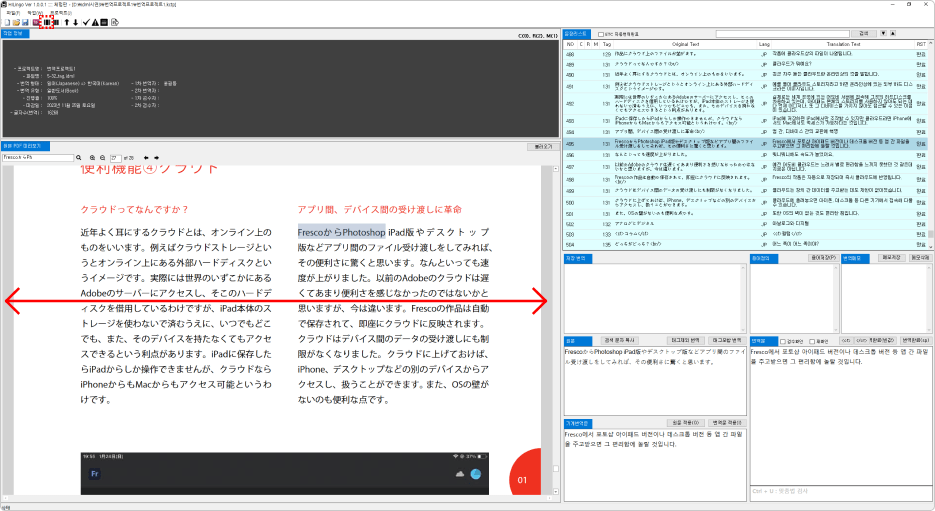This screenshot has width=935, height=511.
Task: Insert opening <i> tag button
Action: click(846, 340)
